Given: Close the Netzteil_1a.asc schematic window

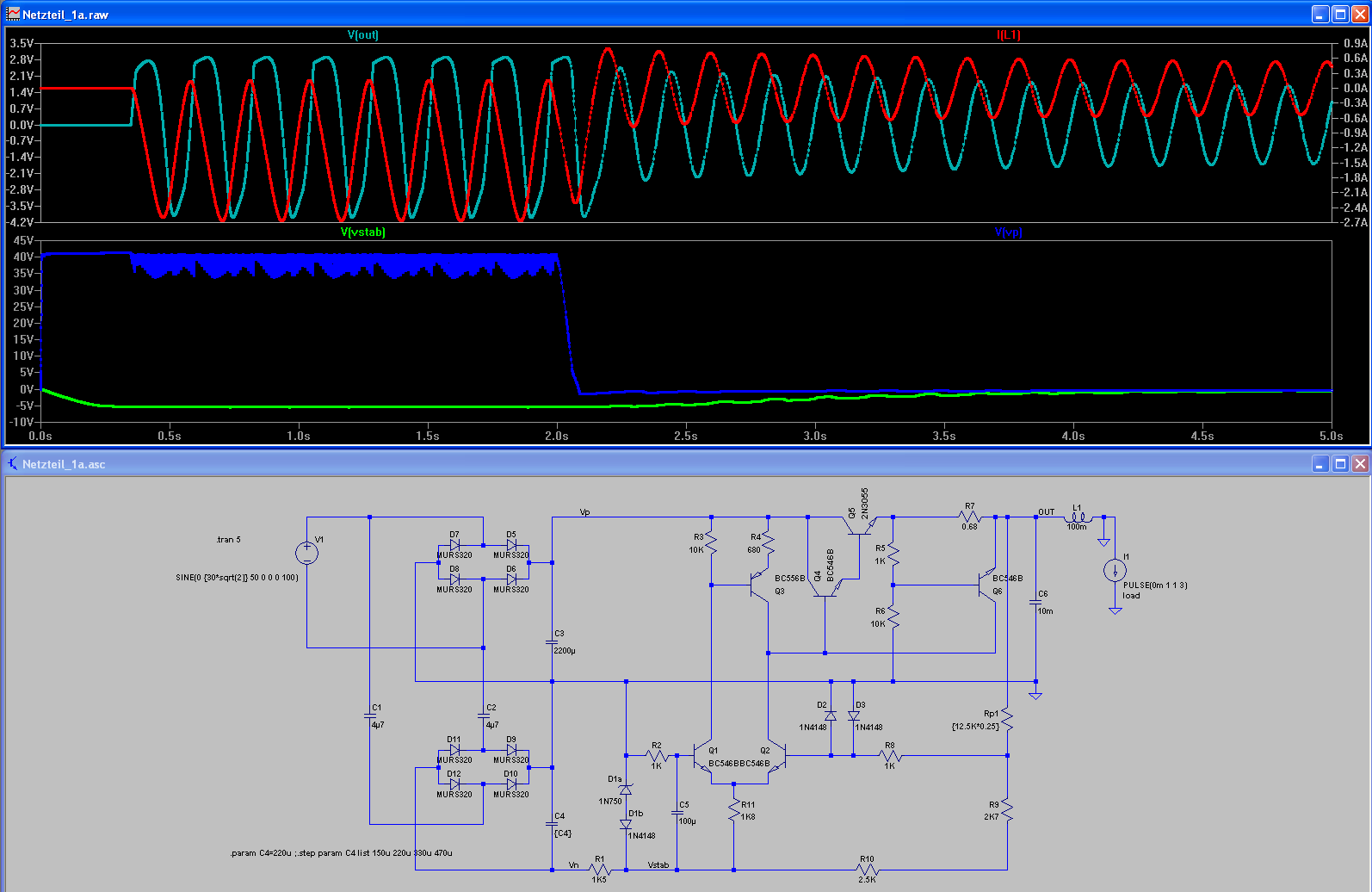Looking at the screenshot, I should click(1360, 463).
